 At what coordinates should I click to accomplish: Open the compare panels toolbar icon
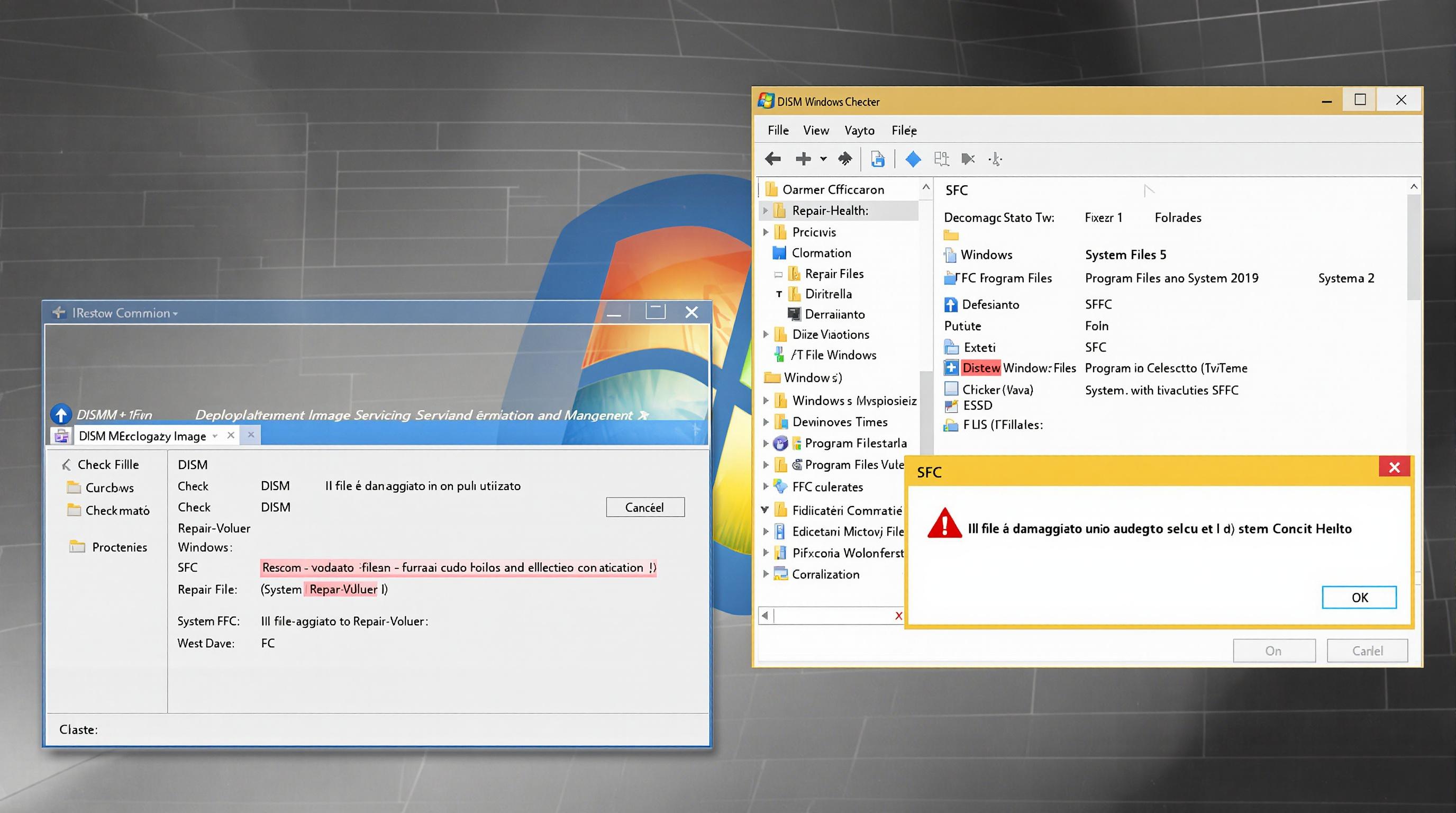pyautogui.click(x=943, y=159)
